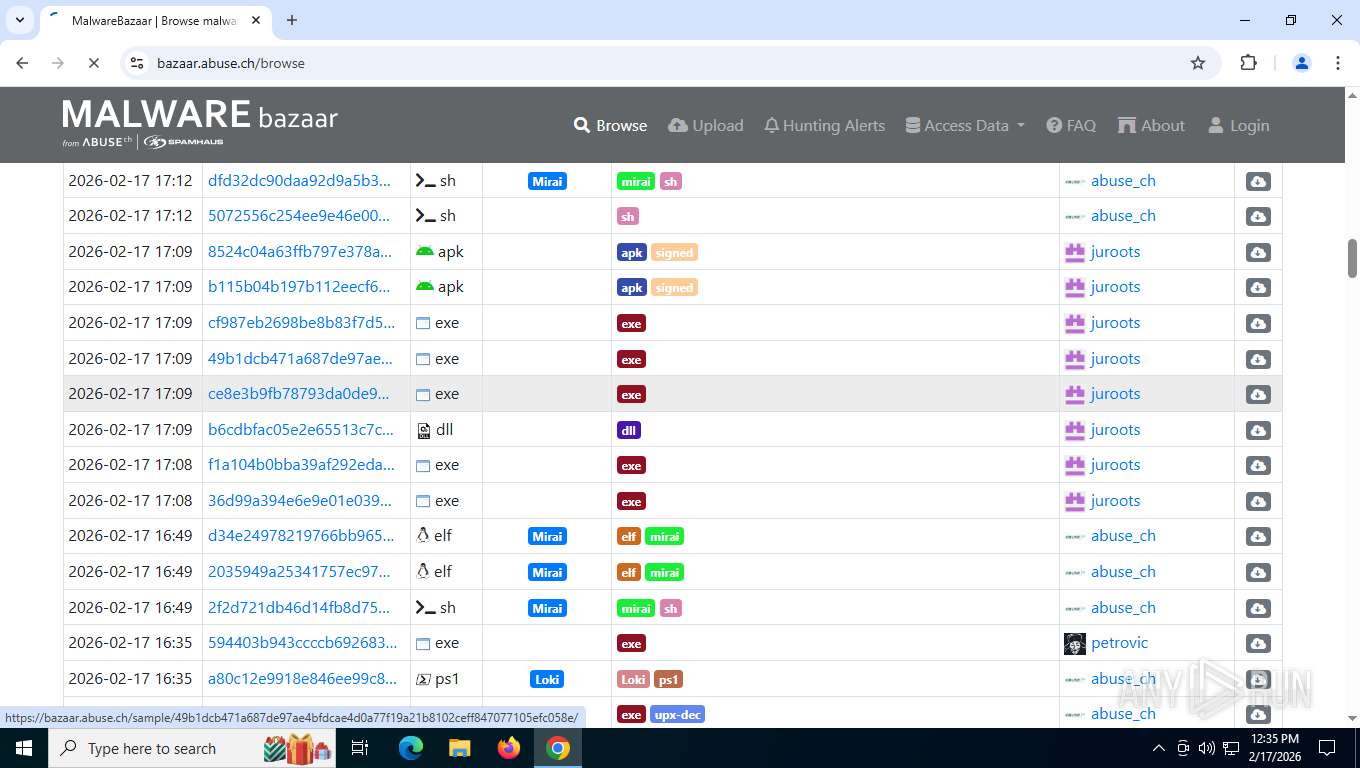
Task: Download the 2f2d721db46d14fb8d75 sh sample
Action: pos(1258,608)
